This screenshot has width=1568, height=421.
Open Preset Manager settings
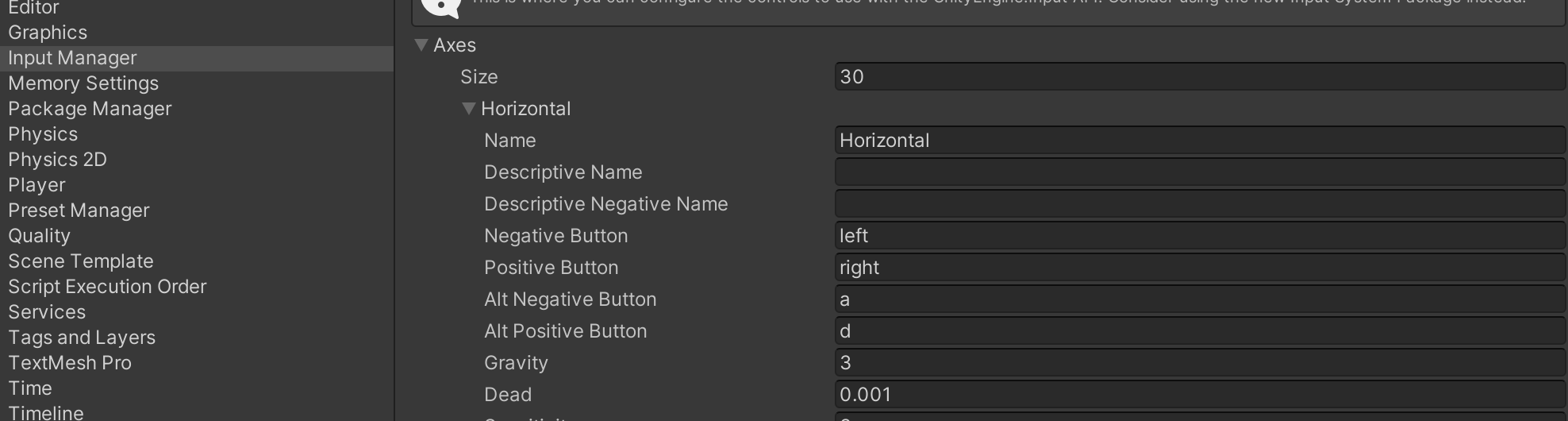tap(79, 210)
